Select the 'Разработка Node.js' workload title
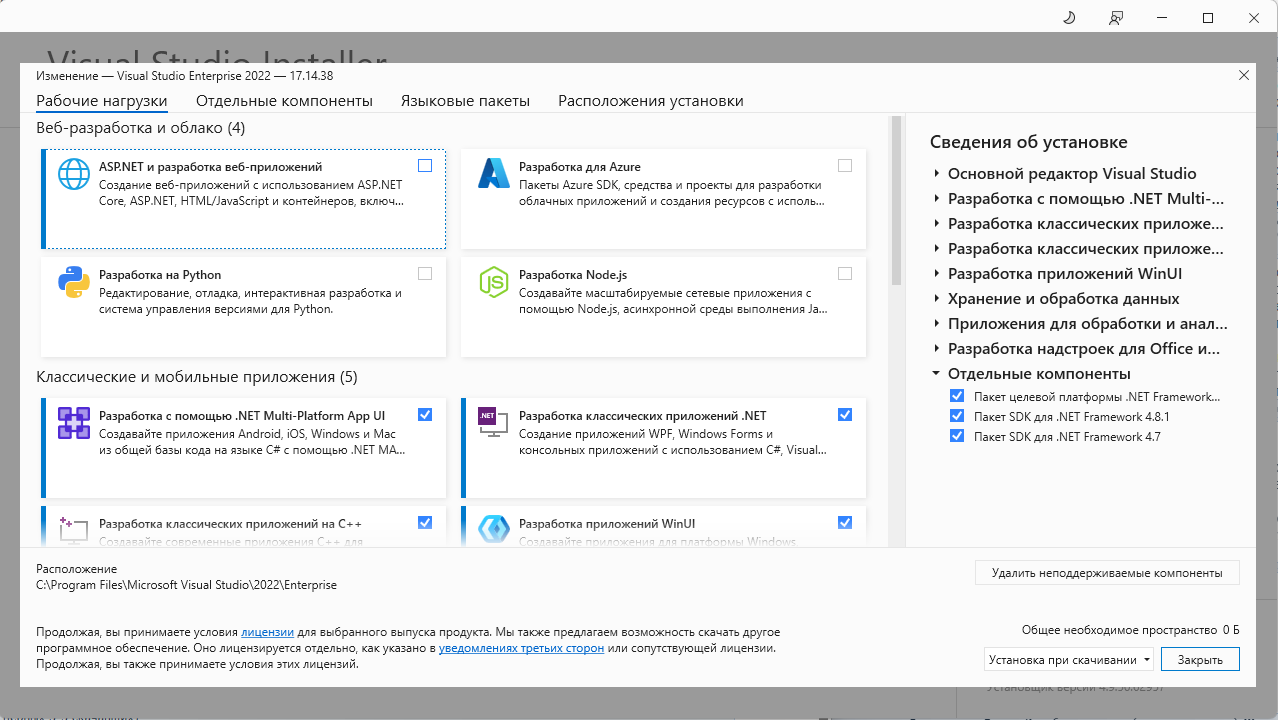The image size is (1278, 720). coord(573,275)
